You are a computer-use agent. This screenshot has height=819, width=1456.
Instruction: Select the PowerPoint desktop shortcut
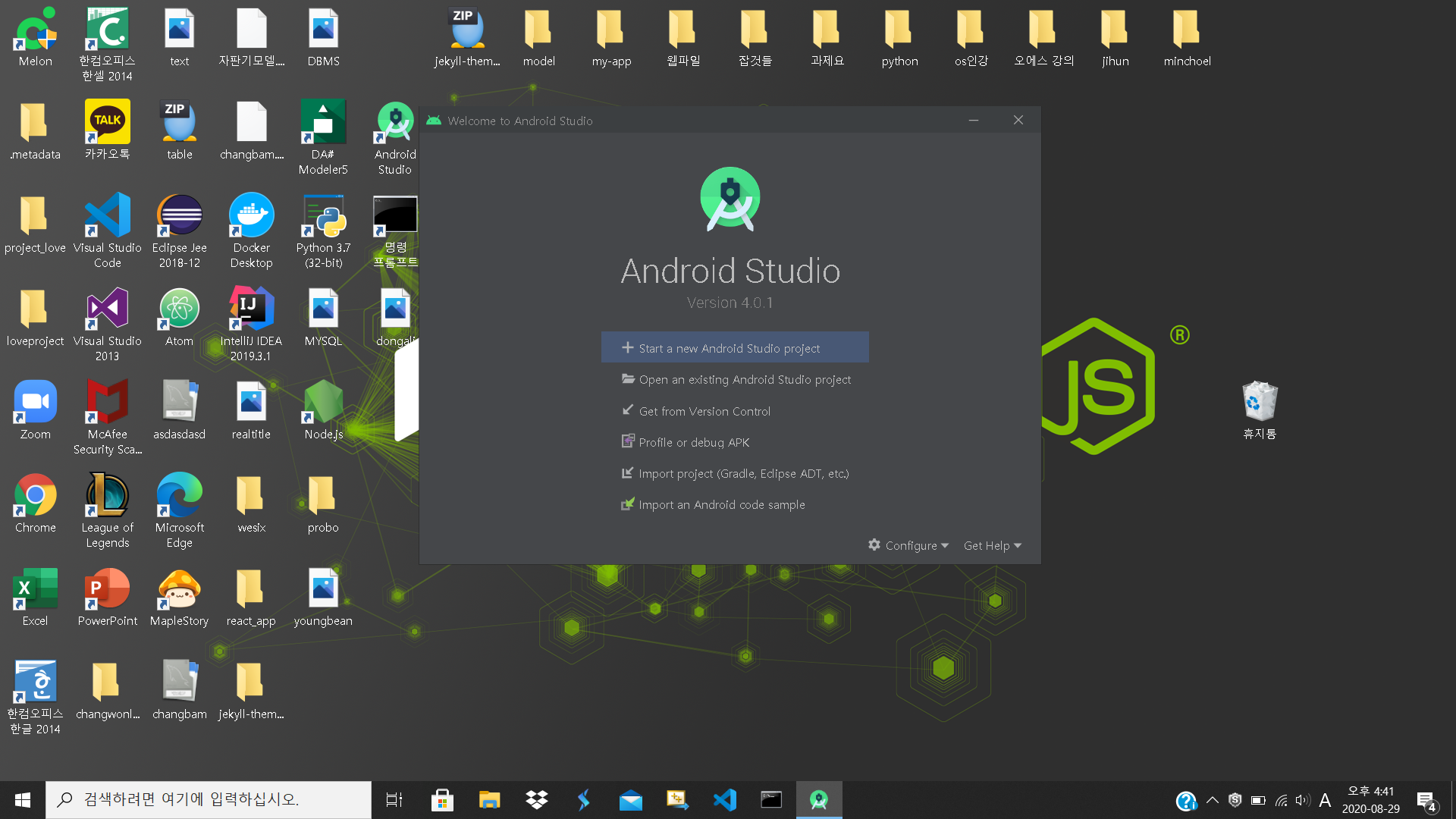tap(108, 596)
